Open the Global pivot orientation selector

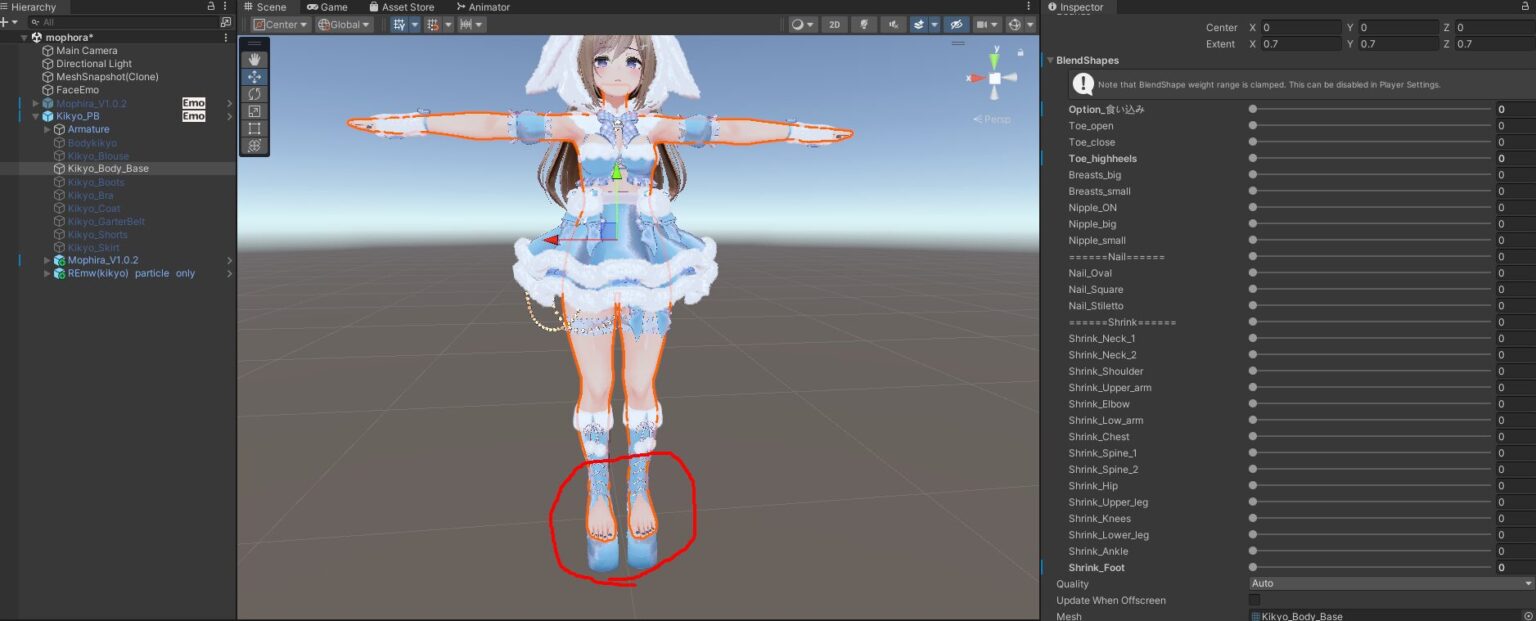344,24
